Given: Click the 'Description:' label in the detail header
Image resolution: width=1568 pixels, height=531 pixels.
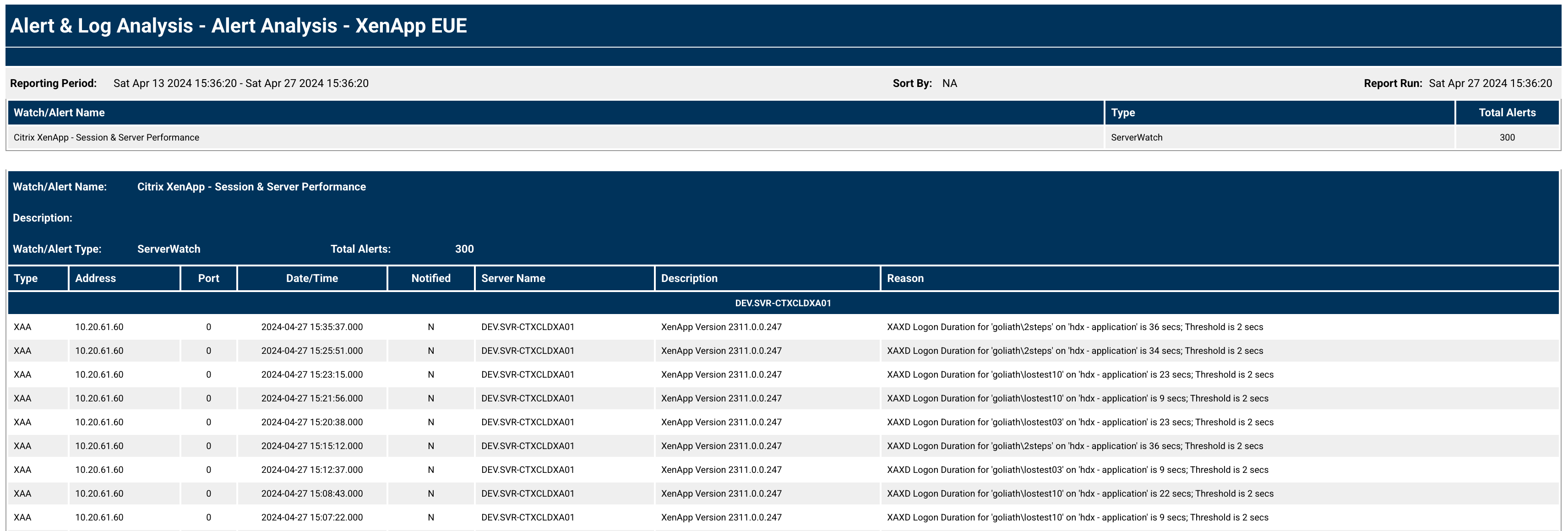Looking at the screenshot, I should 43,218.
